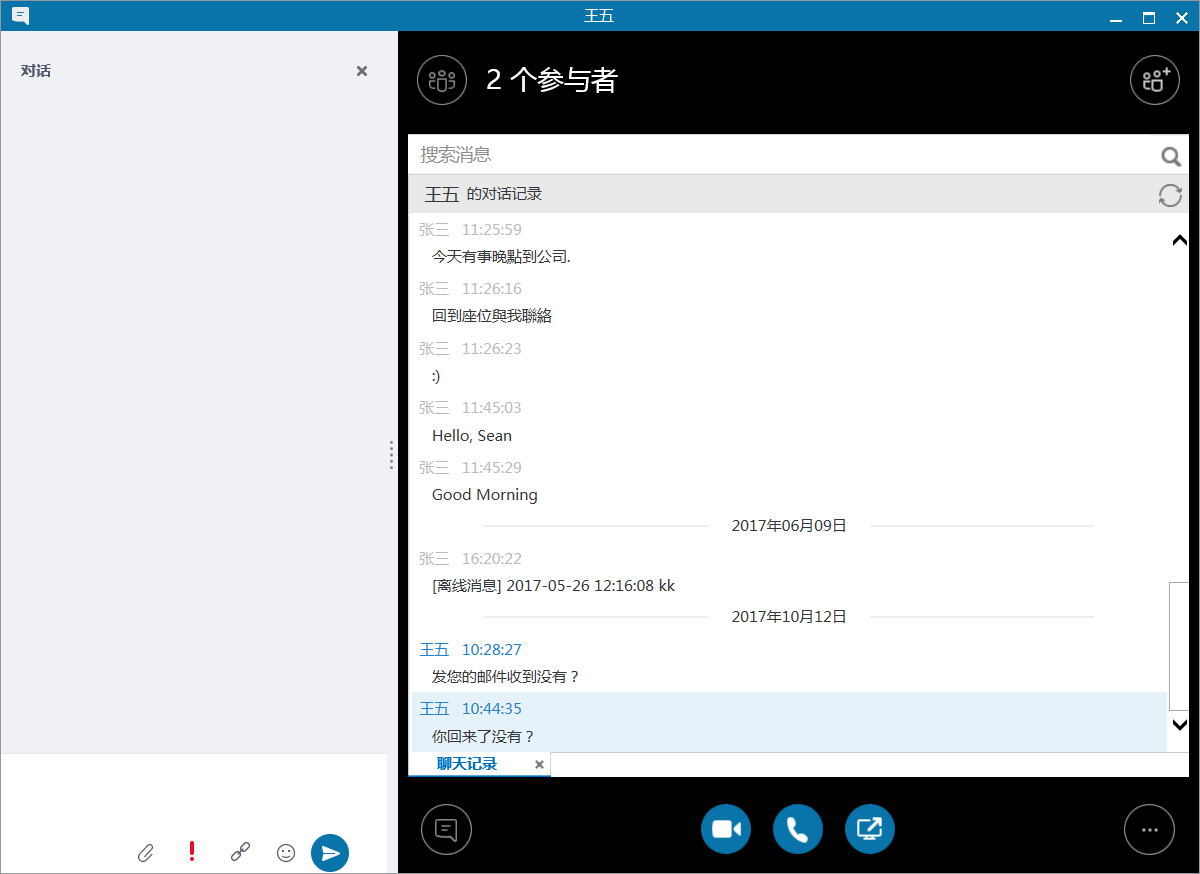Image resolution: width=1200 pixels, height=874 pixels.
Task: Select the message 今天有事晚點到公司.
Action: pyautogui.click(x=501, y=257)
